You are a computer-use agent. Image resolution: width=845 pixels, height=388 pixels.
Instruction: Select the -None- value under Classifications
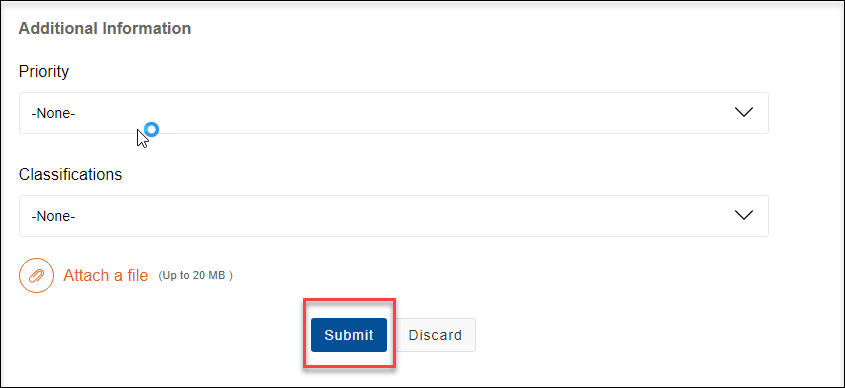(53, 217)
